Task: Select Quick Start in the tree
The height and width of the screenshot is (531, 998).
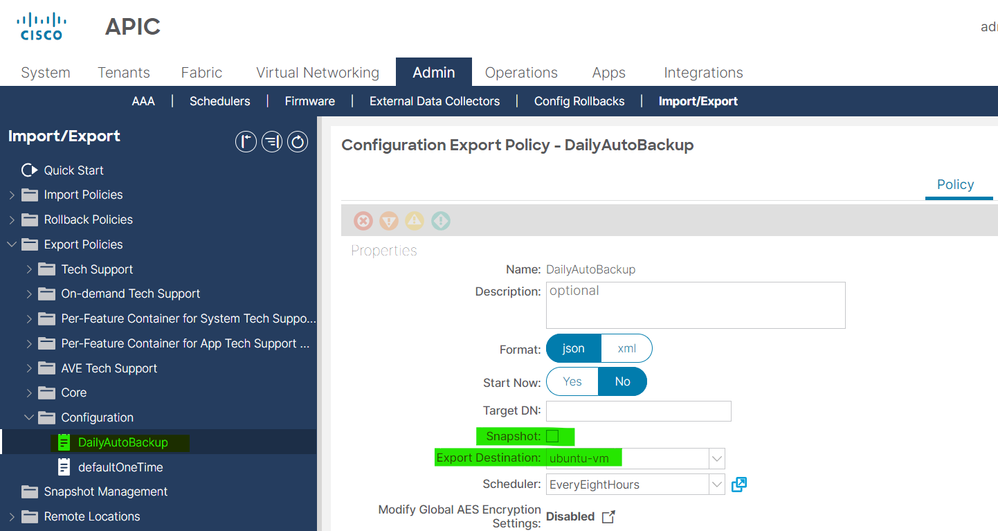Action: click(x=73, y=170)
